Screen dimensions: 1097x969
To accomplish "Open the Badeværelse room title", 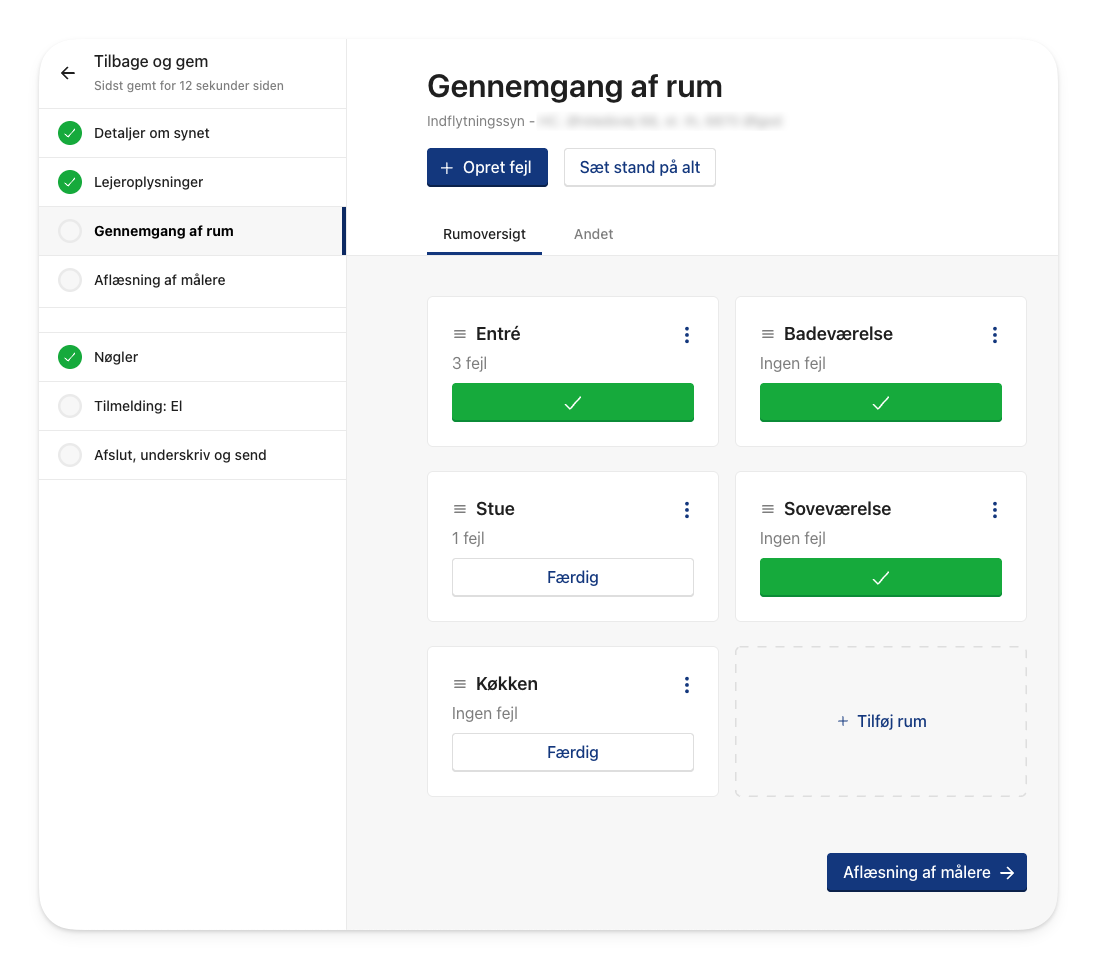I will point(838,334).
